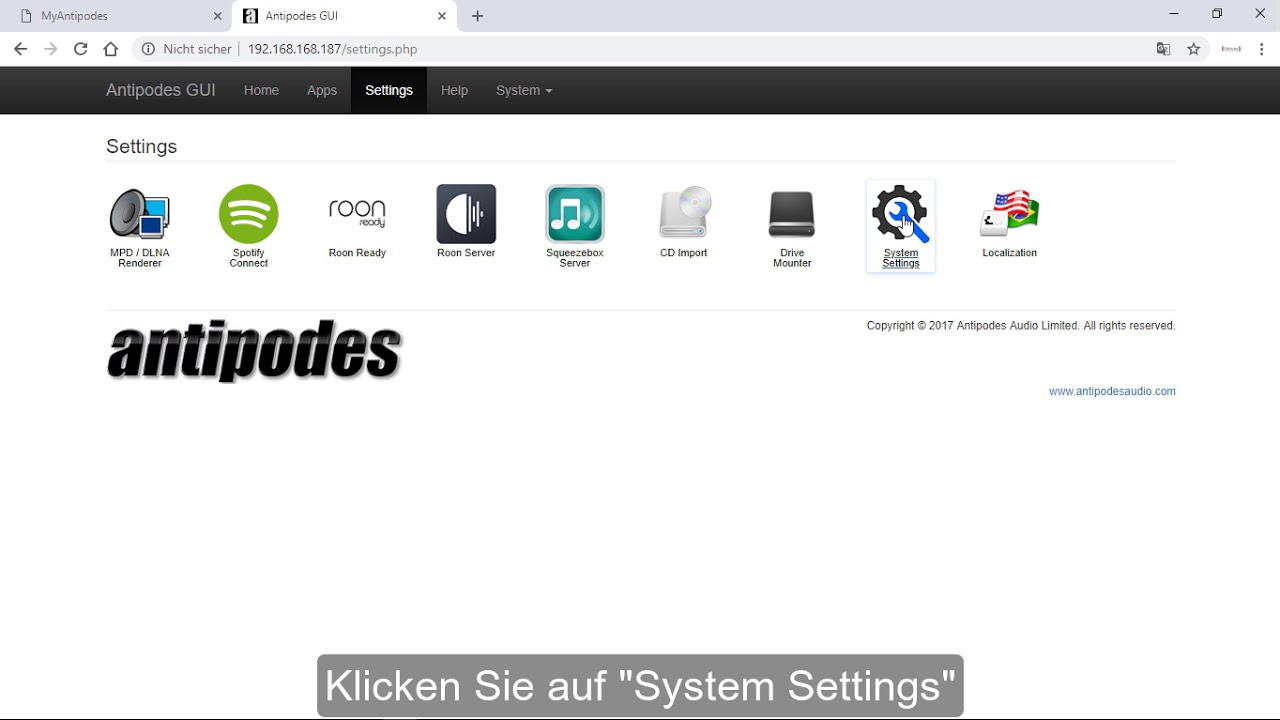Visit the www.antipodesaudio.com link
1280x720 pixels.
pyautogui.click(x=1112, y=391)
